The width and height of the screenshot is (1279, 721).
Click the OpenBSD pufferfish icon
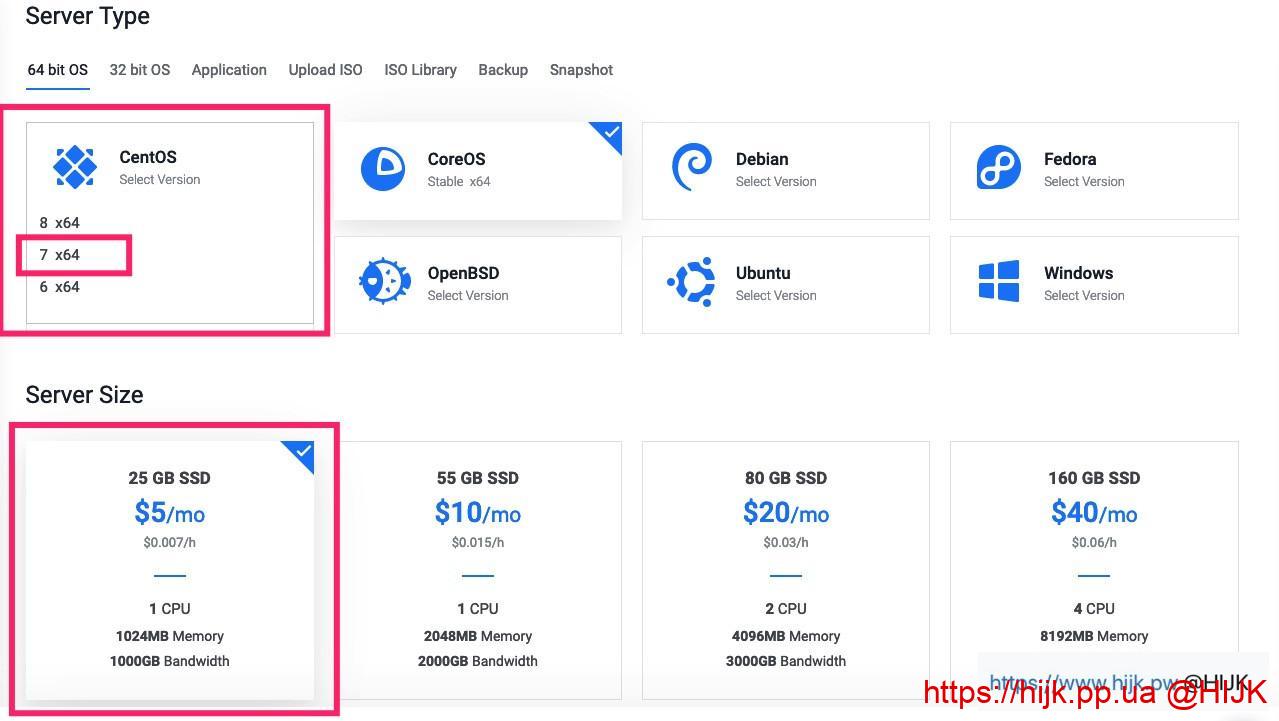[x=384, y=282]
